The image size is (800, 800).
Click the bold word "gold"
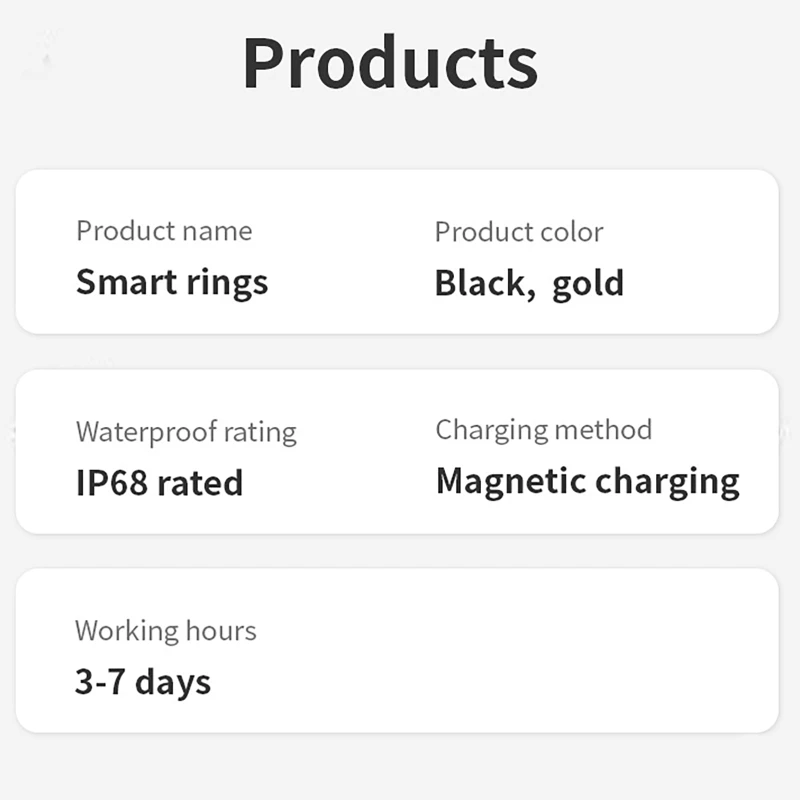coord(588,283)
